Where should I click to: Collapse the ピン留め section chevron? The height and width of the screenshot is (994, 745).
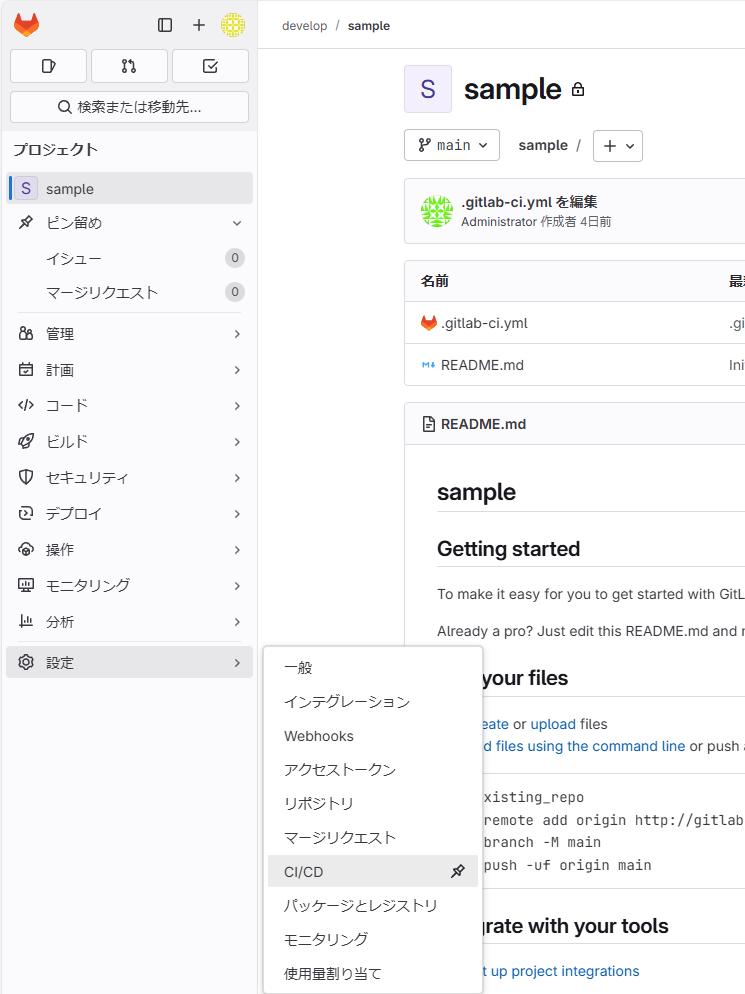(237, 223)
